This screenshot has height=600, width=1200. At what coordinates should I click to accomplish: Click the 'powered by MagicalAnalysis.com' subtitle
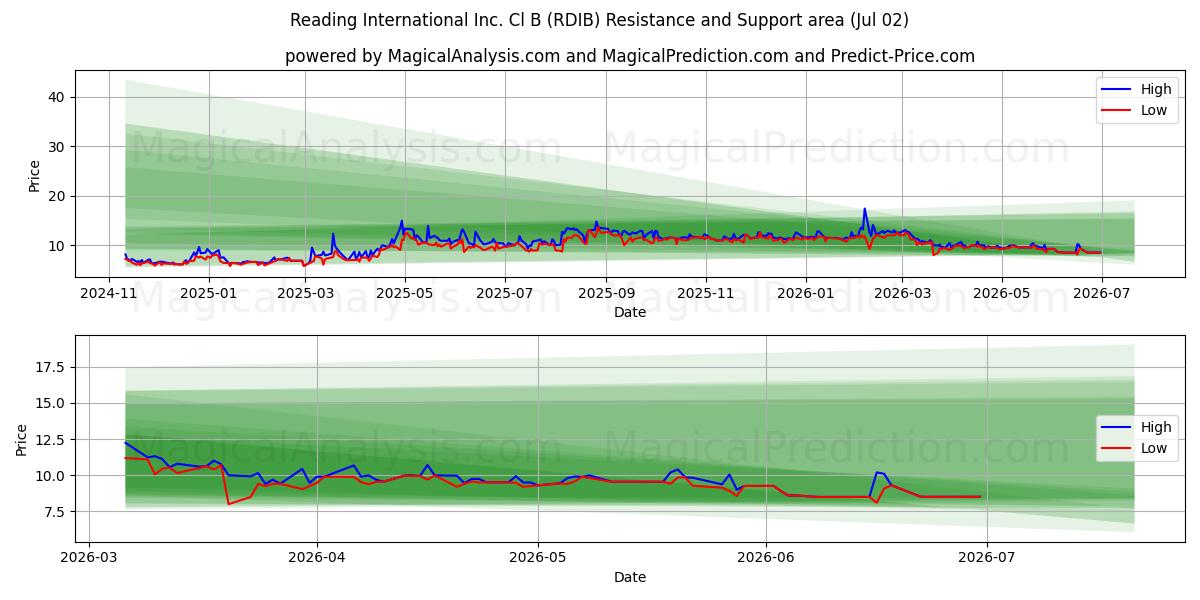[630, 56]
